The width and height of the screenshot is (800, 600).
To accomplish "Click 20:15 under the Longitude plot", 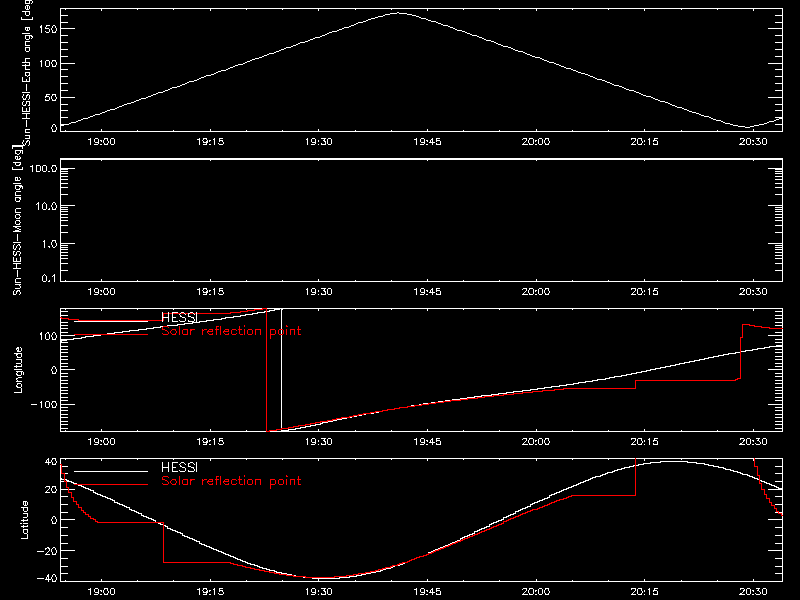I will tap(644, 441).
